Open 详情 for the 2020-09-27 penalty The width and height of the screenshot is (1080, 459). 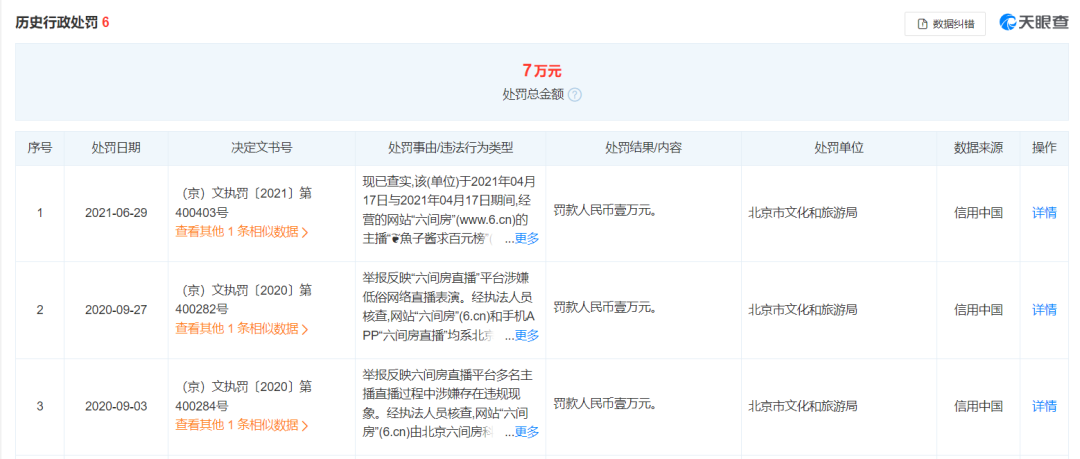click(1044, 310)
